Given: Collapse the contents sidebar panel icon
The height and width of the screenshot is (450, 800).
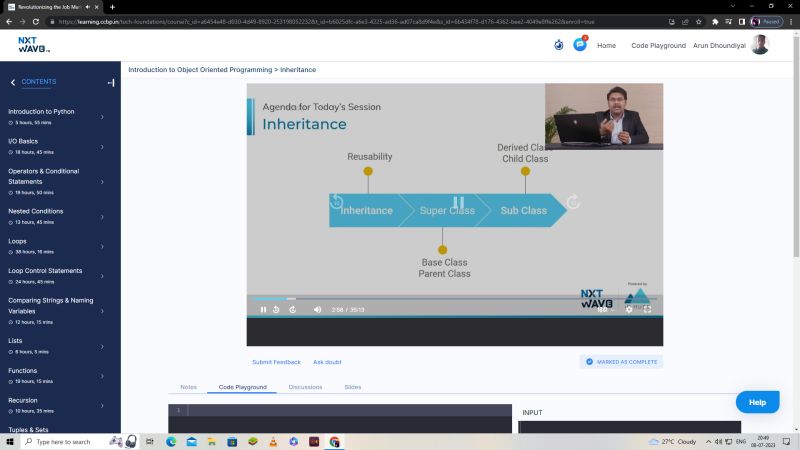Looking at the screenshot, I should click(x=111, y=83).
